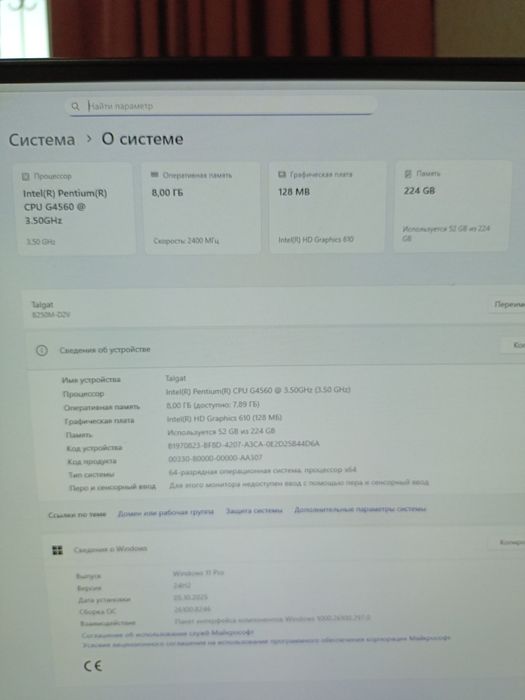Select product code 00330-80000-00000-AA307
The width and height of the screenshot is (525, 700).
click(215, 458)
